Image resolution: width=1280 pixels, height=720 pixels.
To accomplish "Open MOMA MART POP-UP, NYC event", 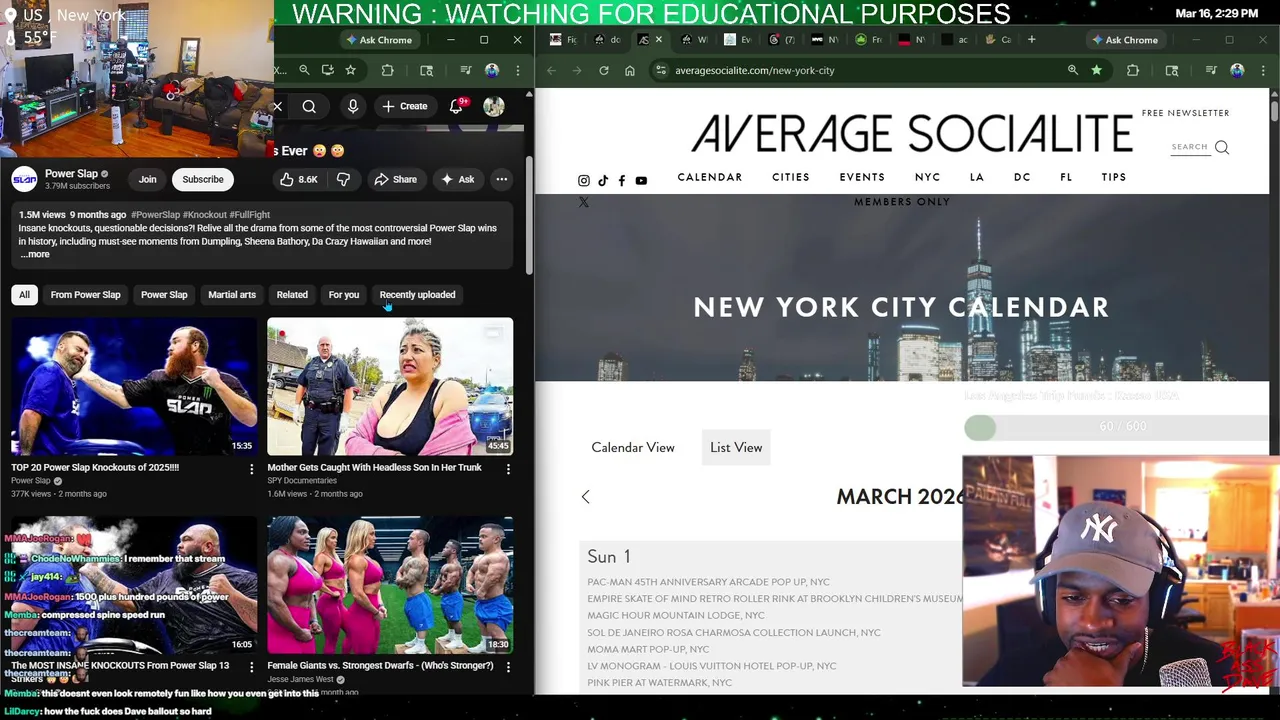I will 648,649.
